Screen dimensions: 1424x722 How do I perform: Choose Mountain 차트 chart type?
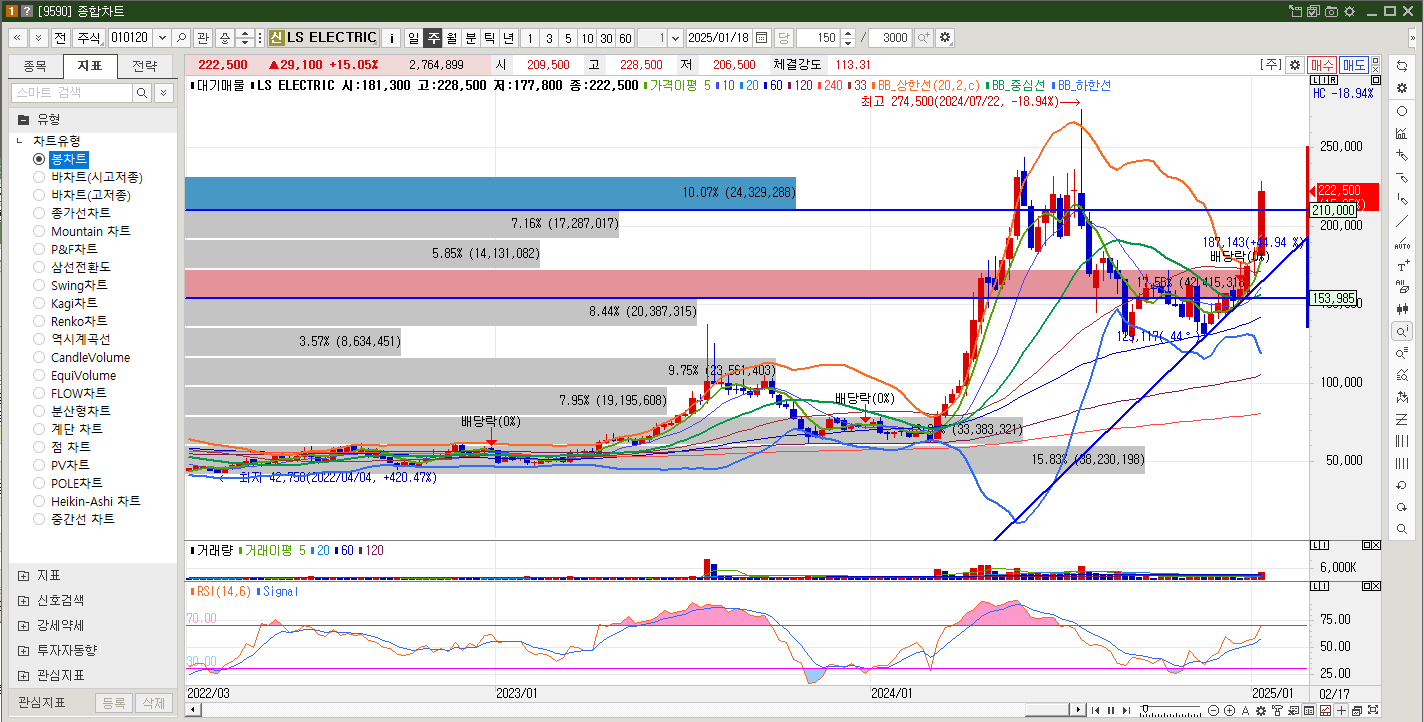39,231
